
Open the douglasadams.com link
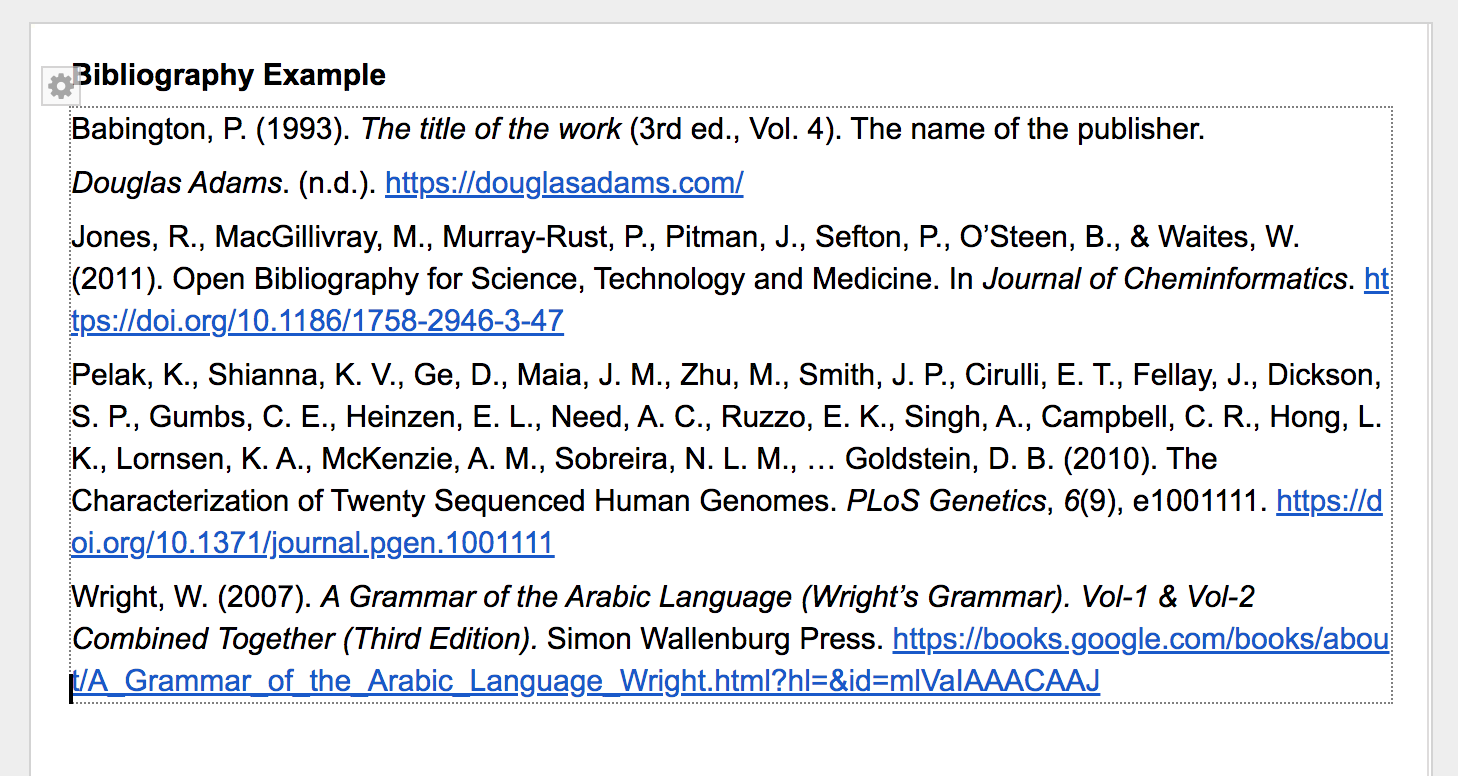(564, 183)
